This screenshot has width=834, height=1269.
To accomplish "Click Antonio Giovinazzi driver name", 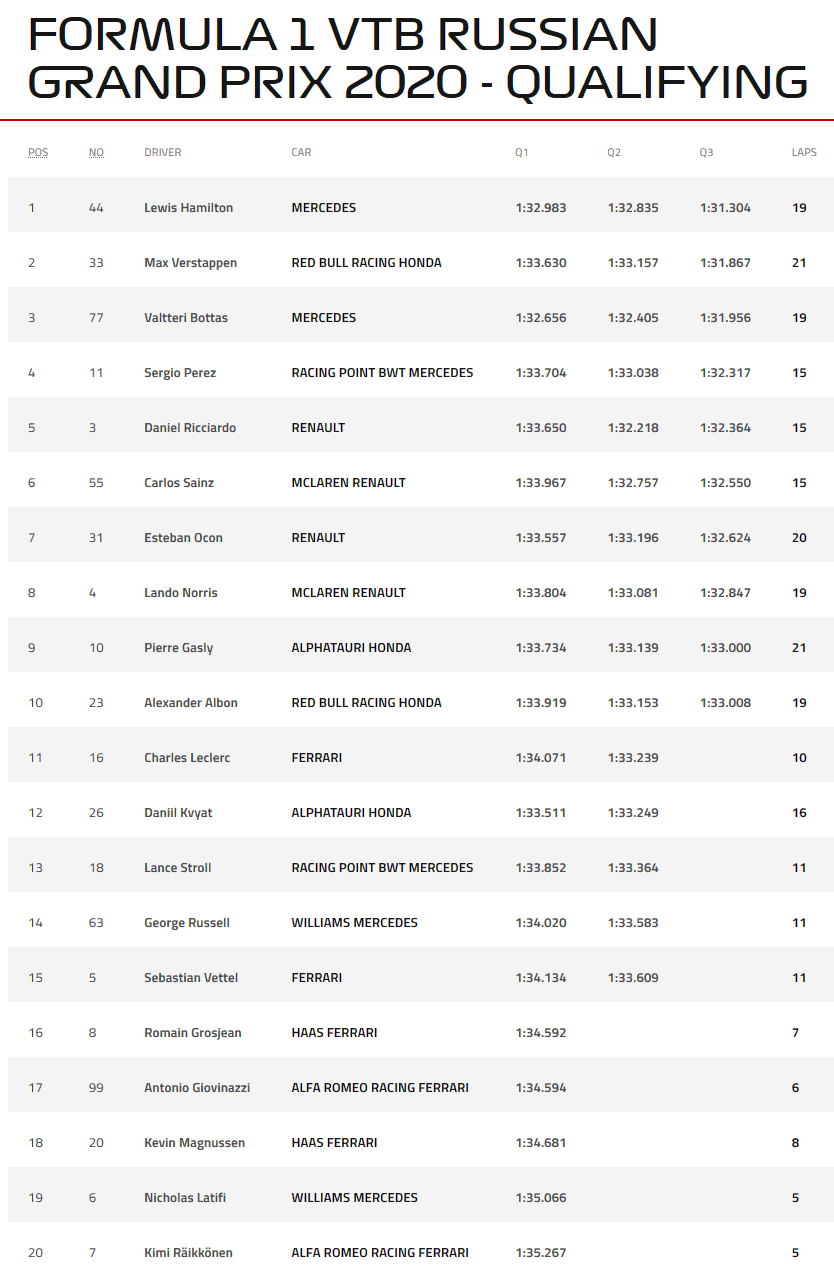I will tap(197, 1088).
